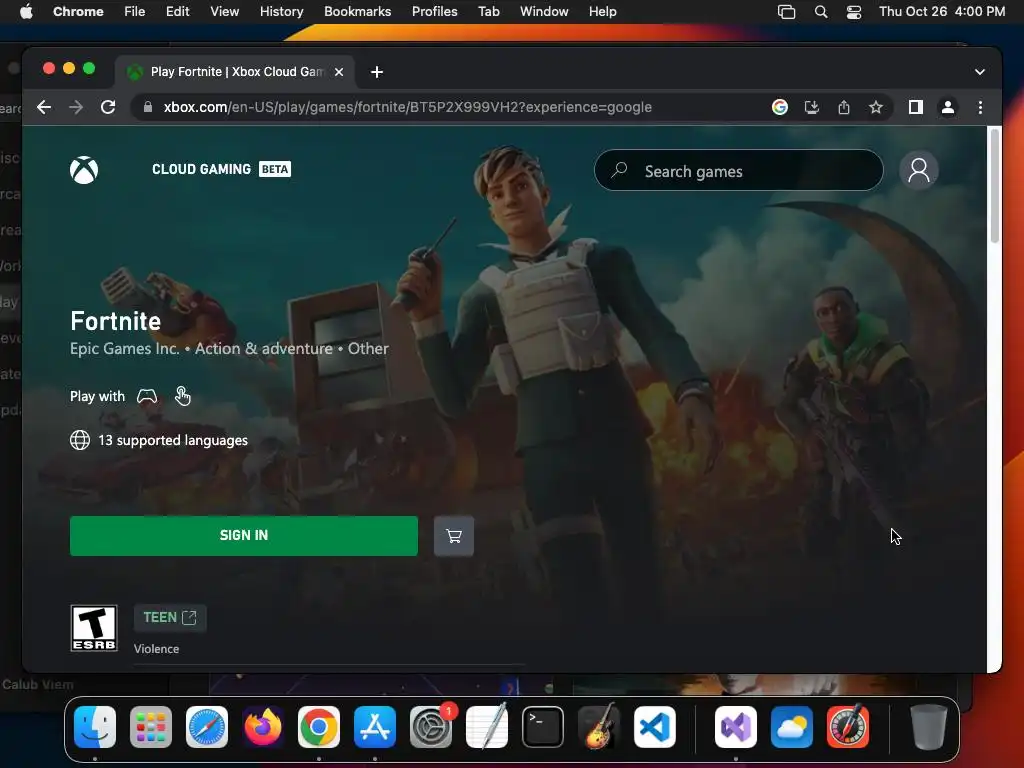This screenshot has height=768, width=1024.
Task: Open the Tab menu
Action: click(x=488, y=11)
